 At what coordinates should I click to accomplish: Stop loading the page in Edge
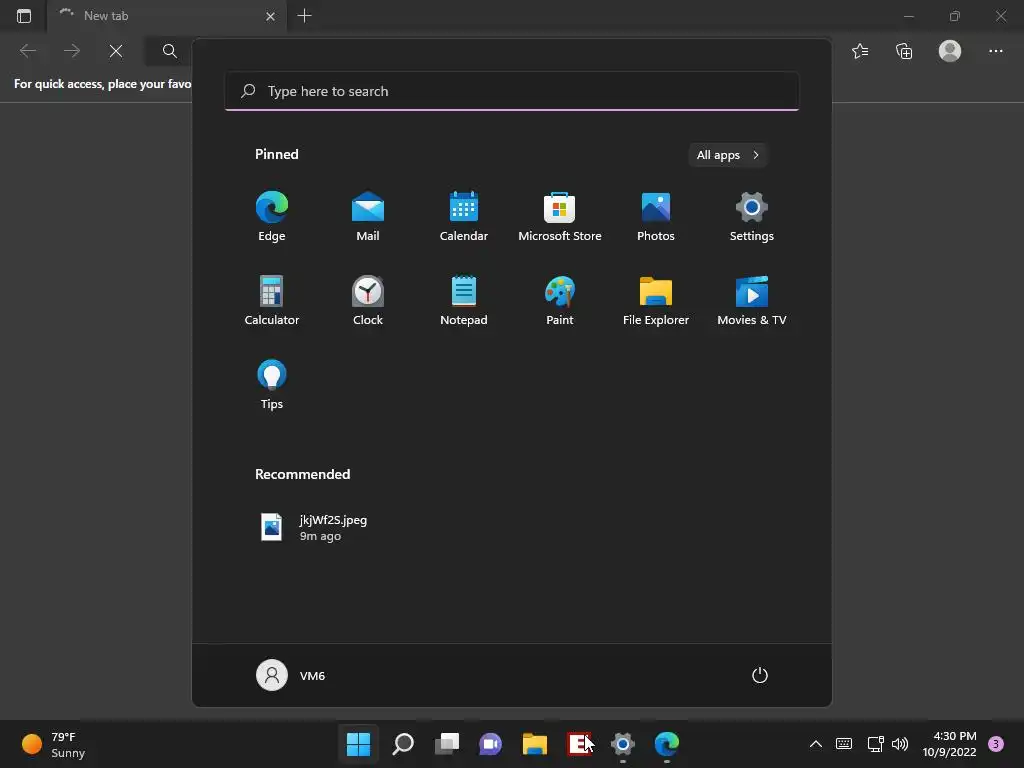[x=116, y=51]
